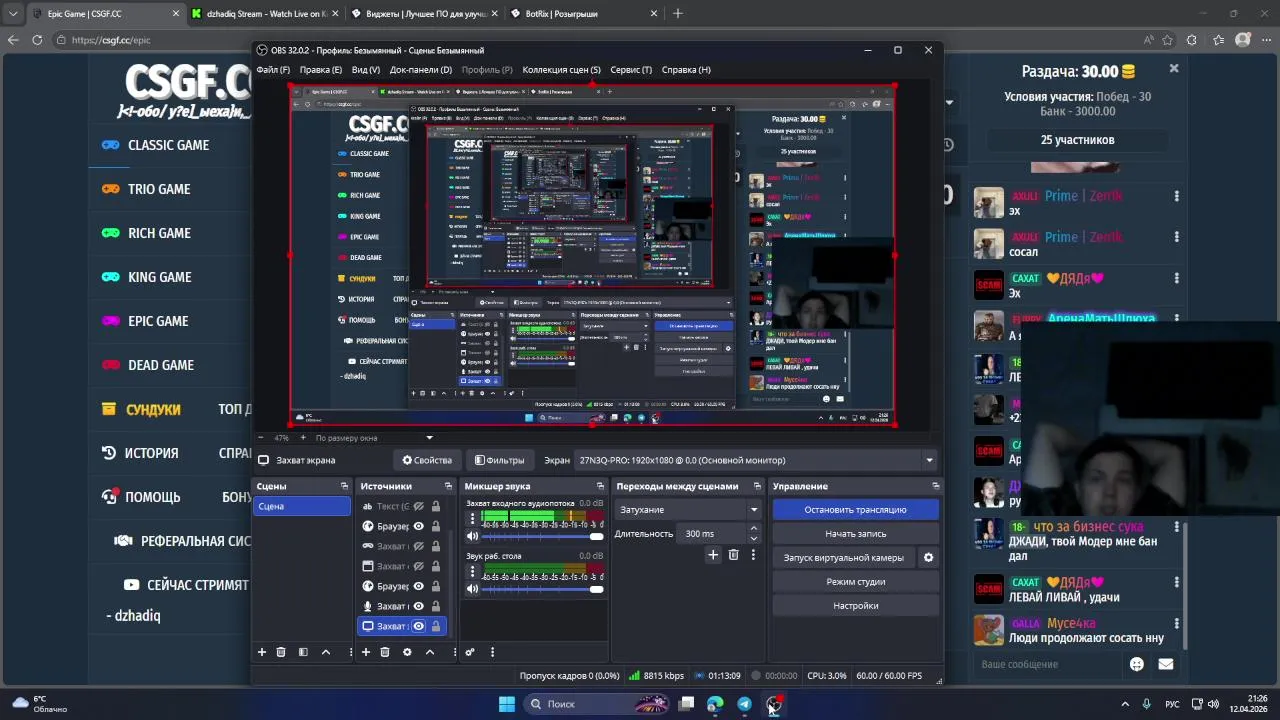Open preview scale dropdown По размеру окна
Viewport: 1280px width, 720px height.
pos(374,438)
